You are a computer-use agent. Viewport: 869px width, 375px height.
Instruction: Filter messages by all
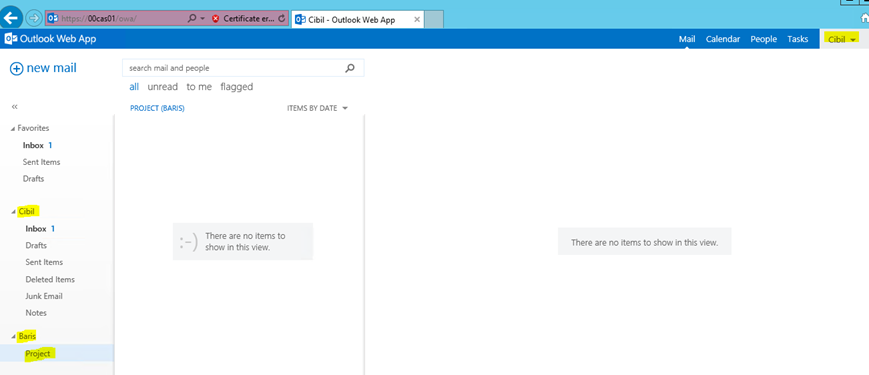click(x=134, y=86)
